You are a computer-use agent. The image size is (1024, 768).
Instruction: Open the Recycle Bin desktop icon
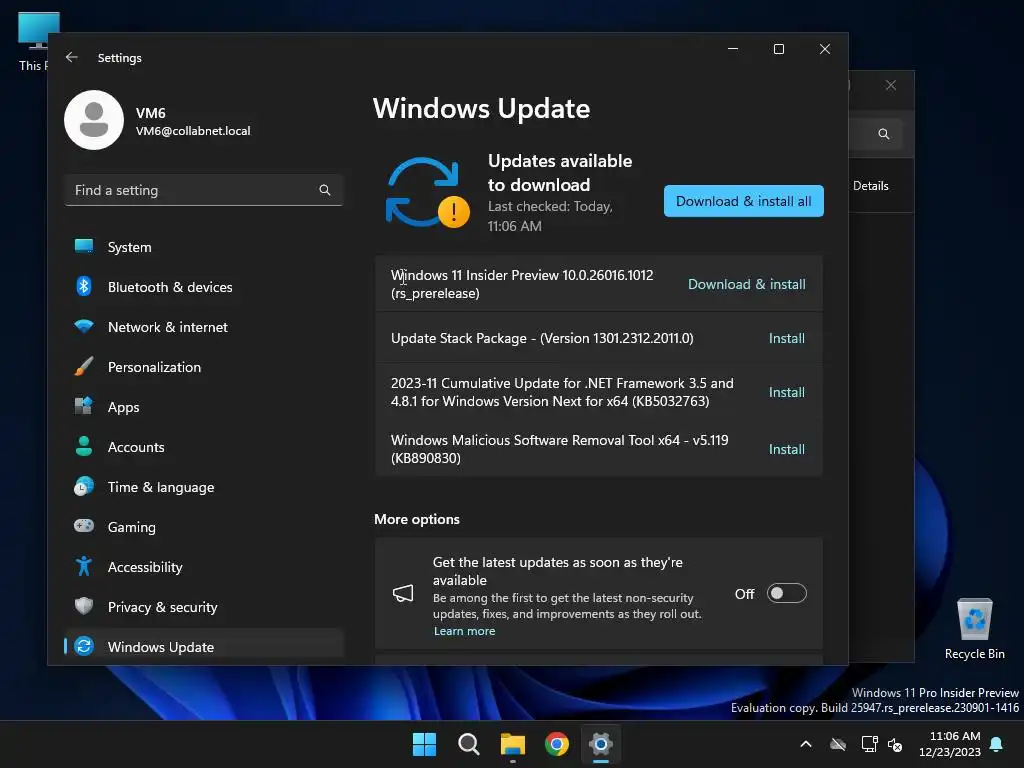click(974, 629)
